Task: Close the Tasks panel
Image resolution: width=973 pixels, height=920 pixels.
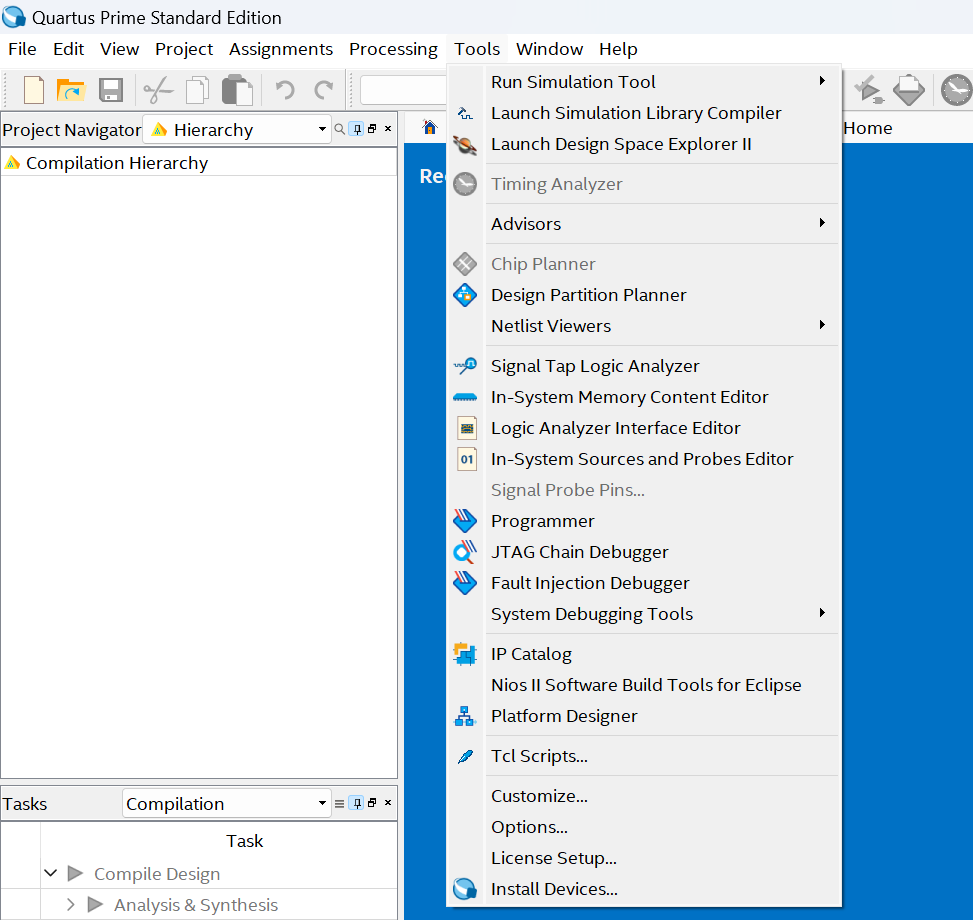Action: point(388,802)
